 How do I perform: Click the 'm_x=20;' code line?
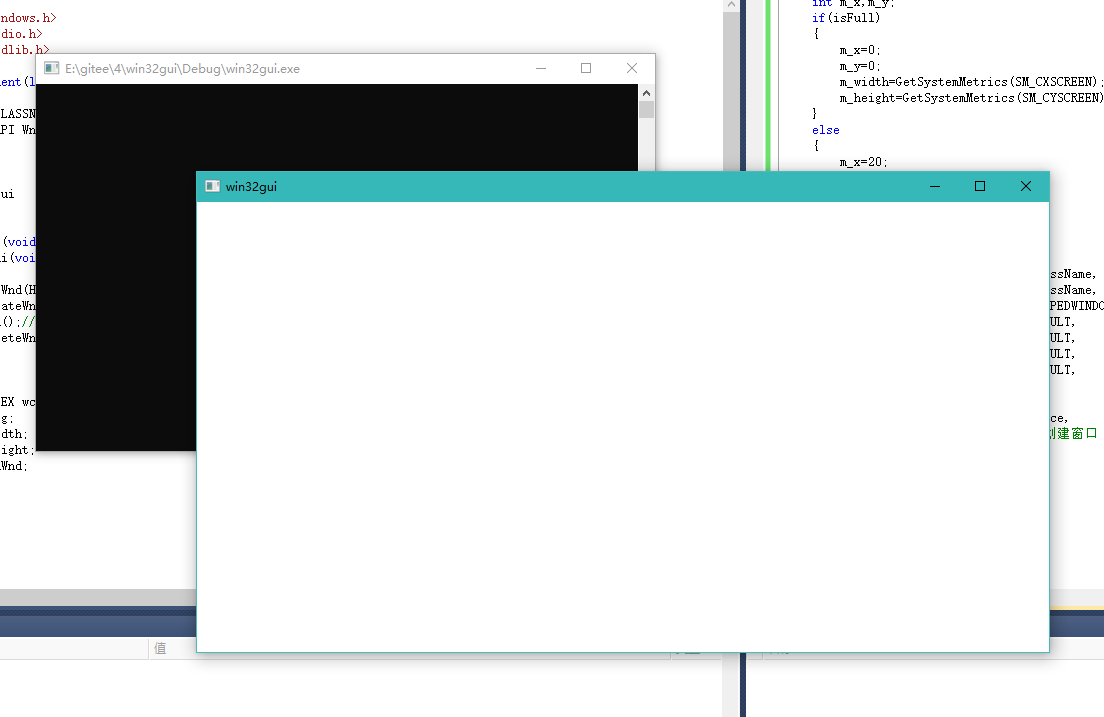[863, 162]
